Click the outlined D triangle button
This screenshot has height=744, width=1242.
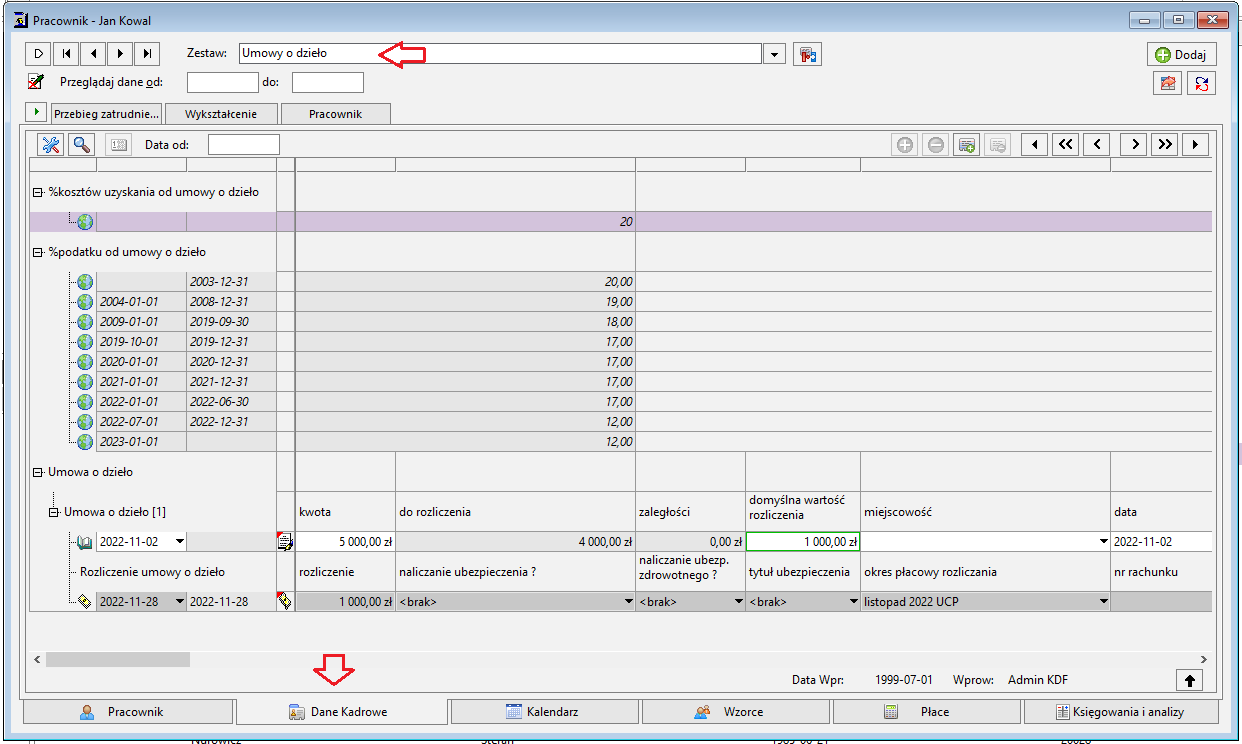(39, 54)
